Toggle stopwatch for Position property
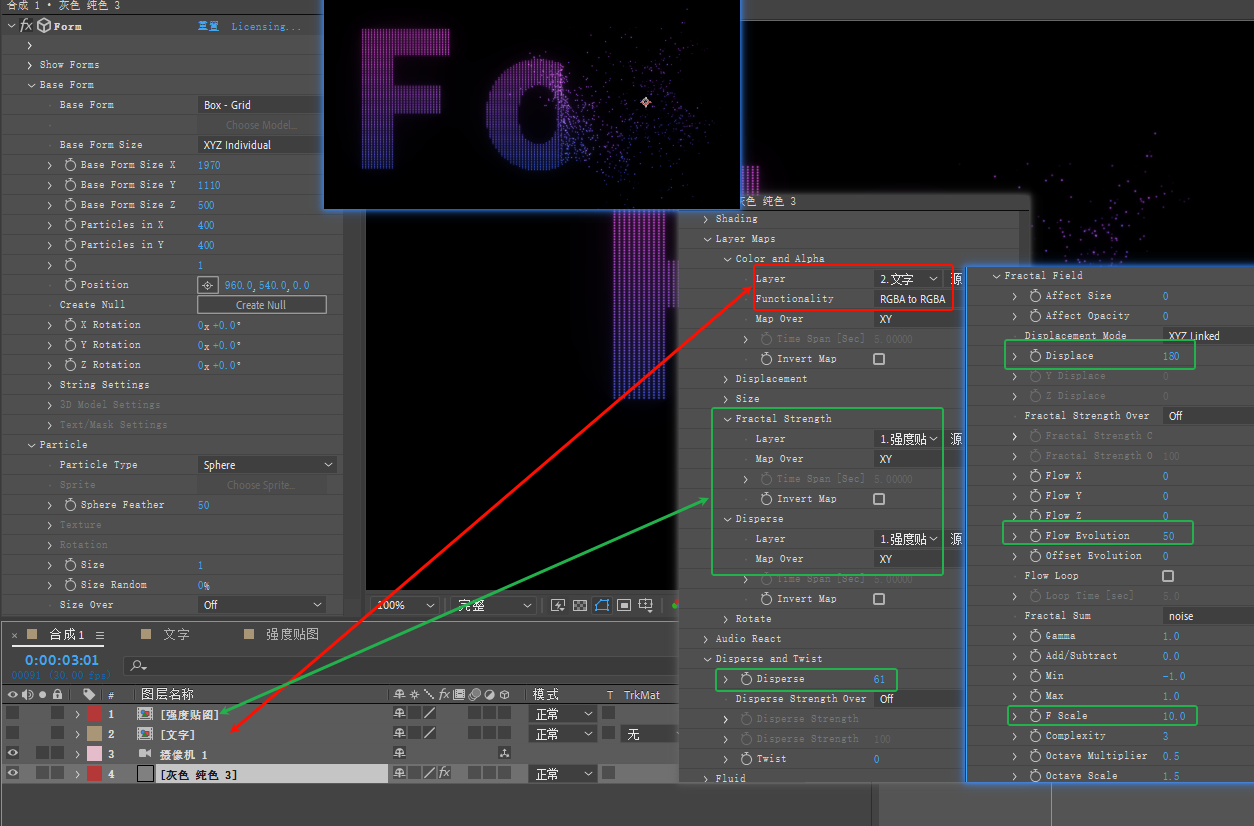Viewport: 1254px width, 826px height. (70, 285)
